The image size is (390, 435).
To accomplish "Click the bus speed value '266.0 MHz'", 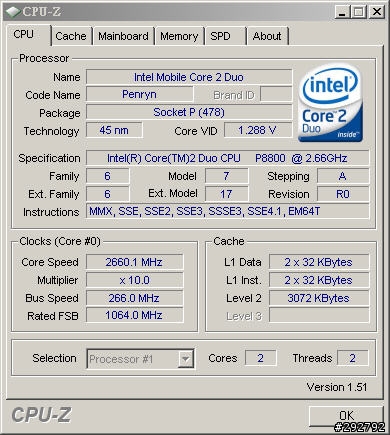I will pos(134,298).
